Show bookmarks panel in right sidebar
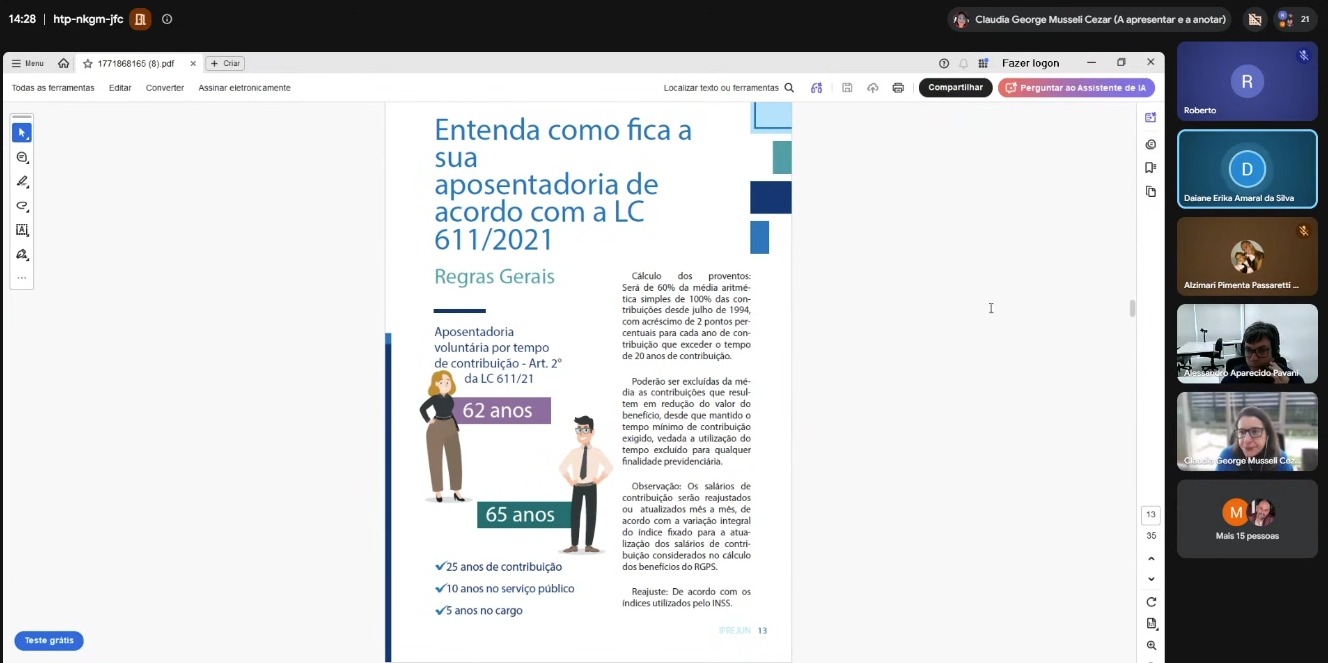Viewport: 1328px width, 663px height. click(1151, 168)
